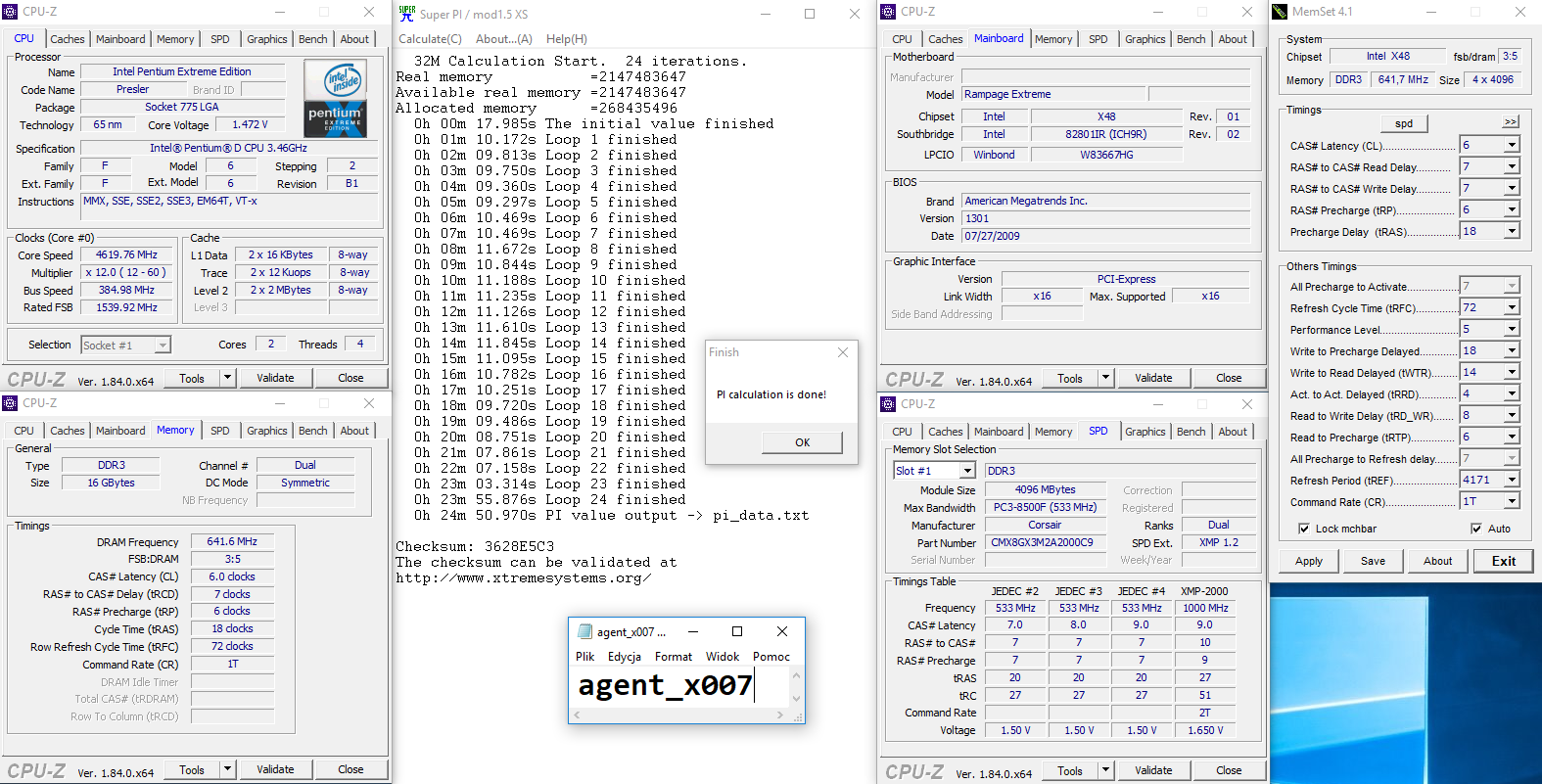Click the fsb/dram 3:5 value in MemSet
1542x784 pixels.
(x=1511, y=56)
